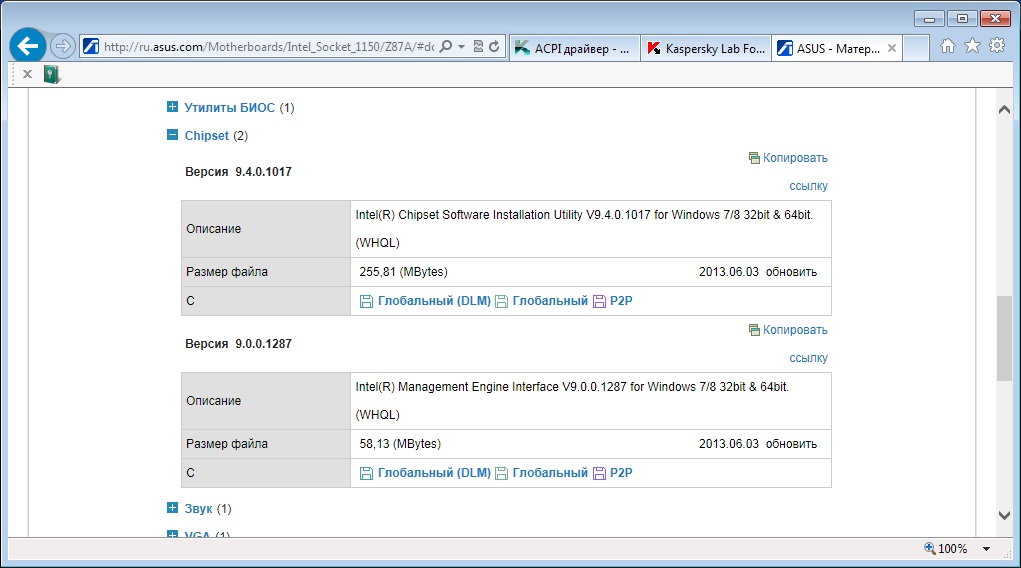Open the Tools gear icon menu
Image resolution: width=1021 pixels, height=568 pixels.
(x=996, y=46)
